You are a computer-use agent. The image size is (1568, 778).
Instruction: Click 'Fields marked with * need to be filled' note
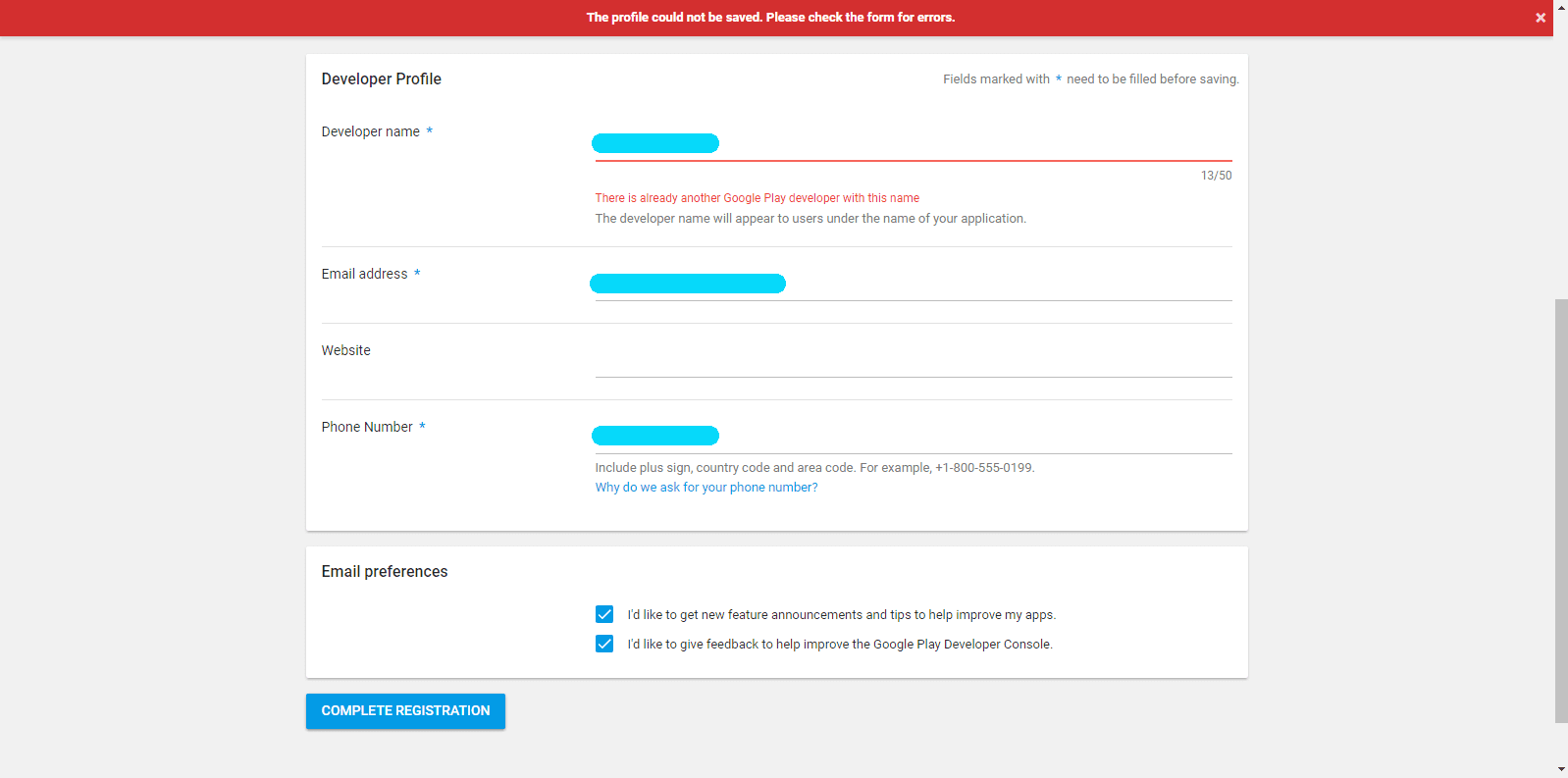(x=1091, y=79)
